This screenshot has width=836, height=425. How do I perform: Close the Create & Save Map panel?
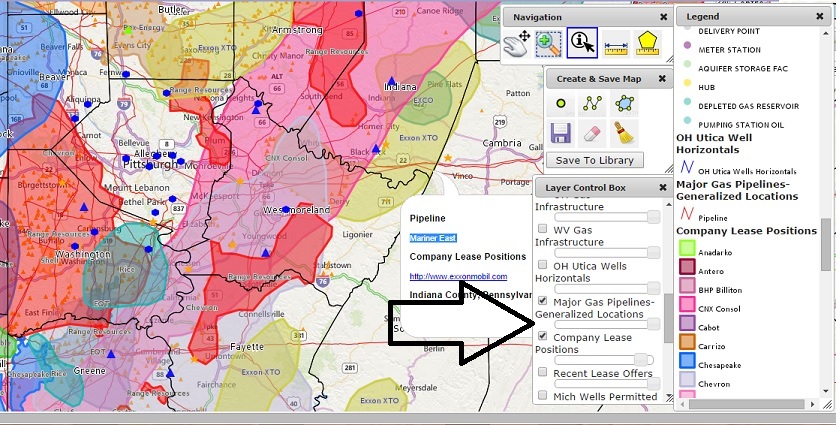click(x=662, y=78)
